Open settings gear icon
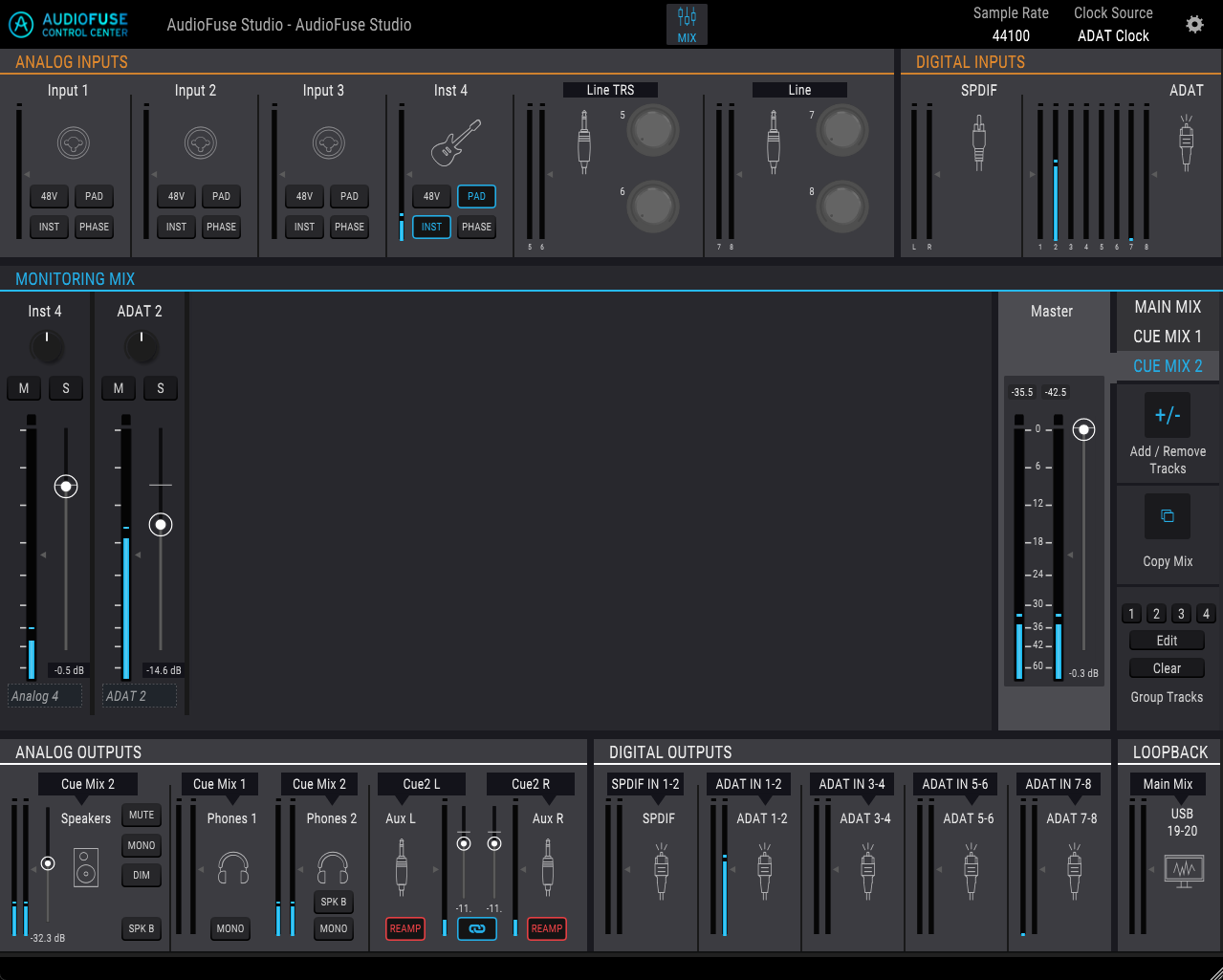The height and width of the screenshot is (980, 1223). 1194,24
